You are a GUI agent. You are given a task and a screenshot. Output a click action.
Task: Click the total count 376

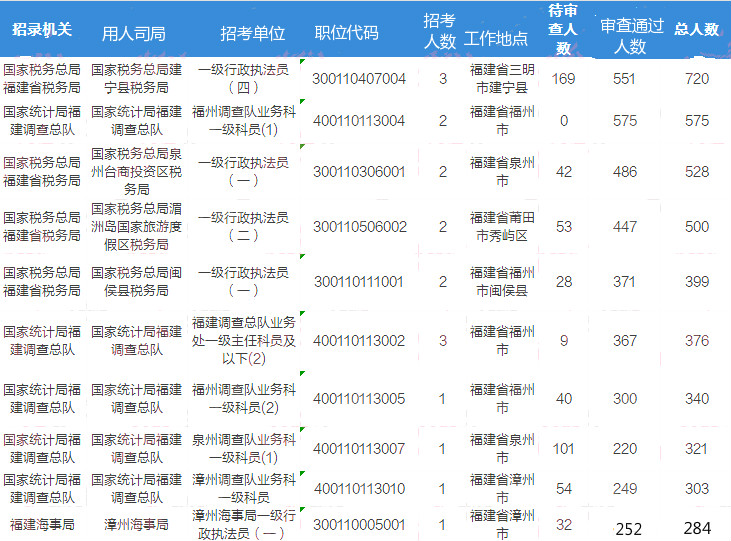tap(697, 340)
